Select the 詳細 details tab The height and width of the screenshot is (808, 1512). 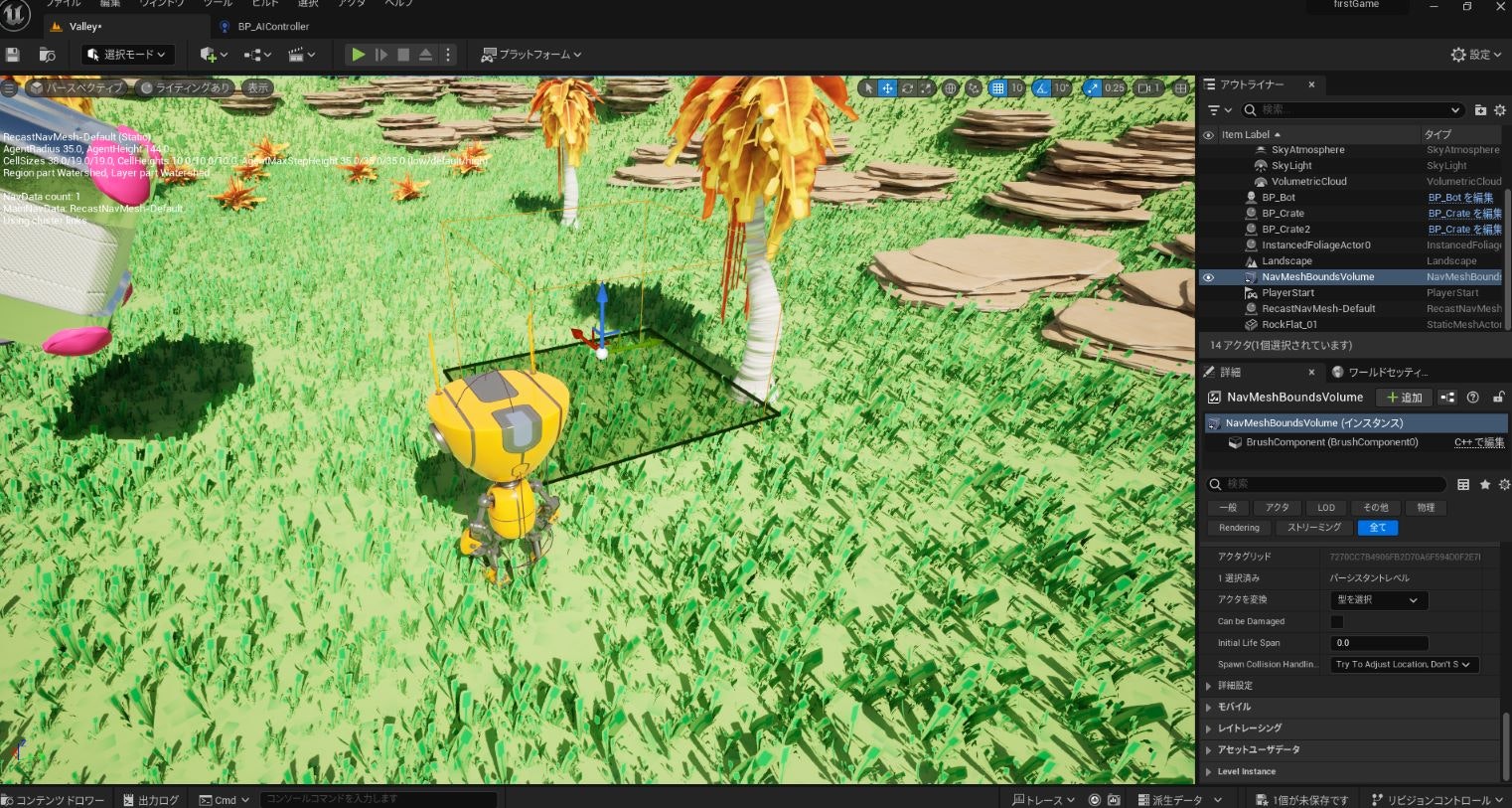click(x=1230, y=372)
